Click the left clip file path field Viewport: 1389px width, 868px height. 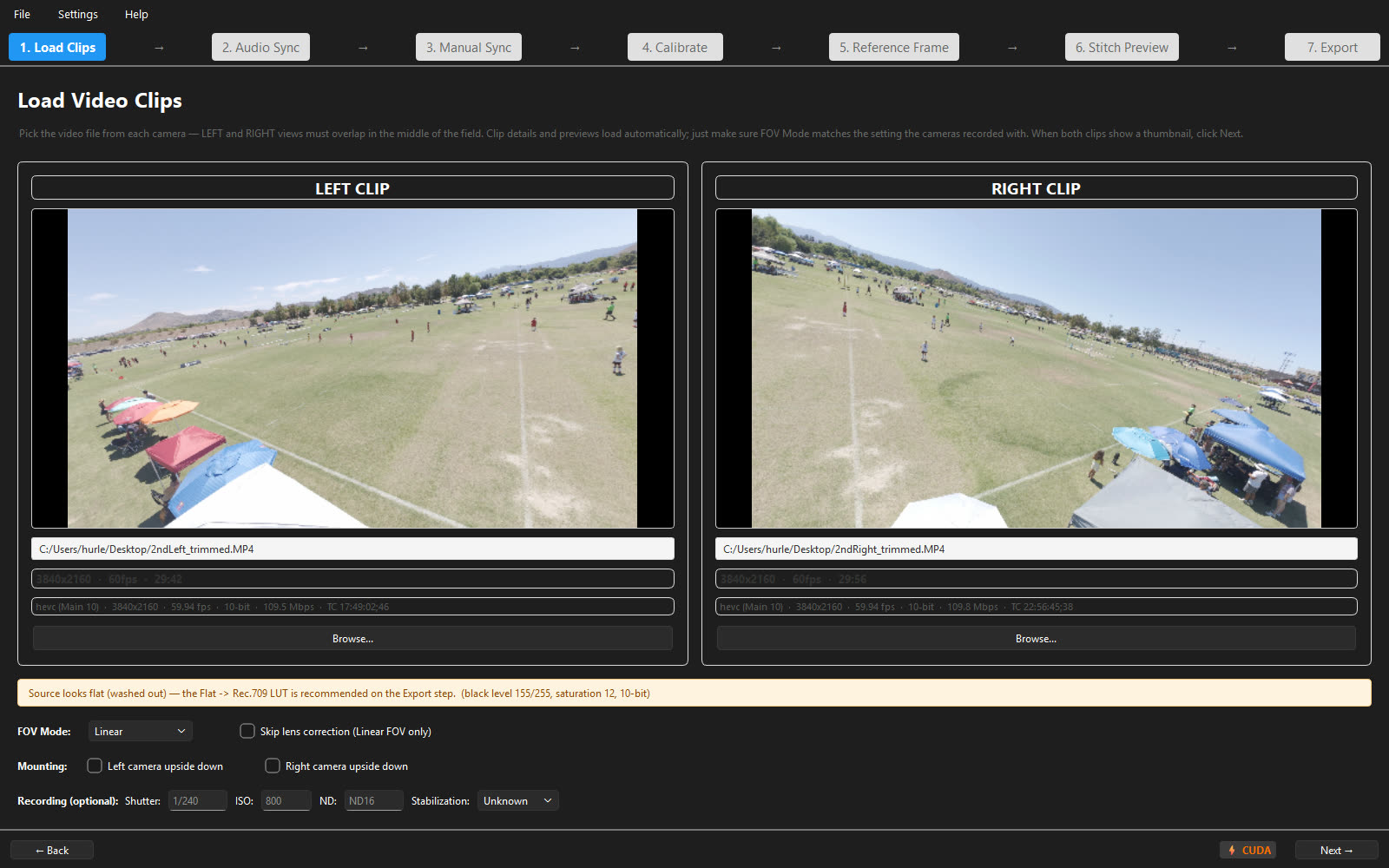coord(352,549)
